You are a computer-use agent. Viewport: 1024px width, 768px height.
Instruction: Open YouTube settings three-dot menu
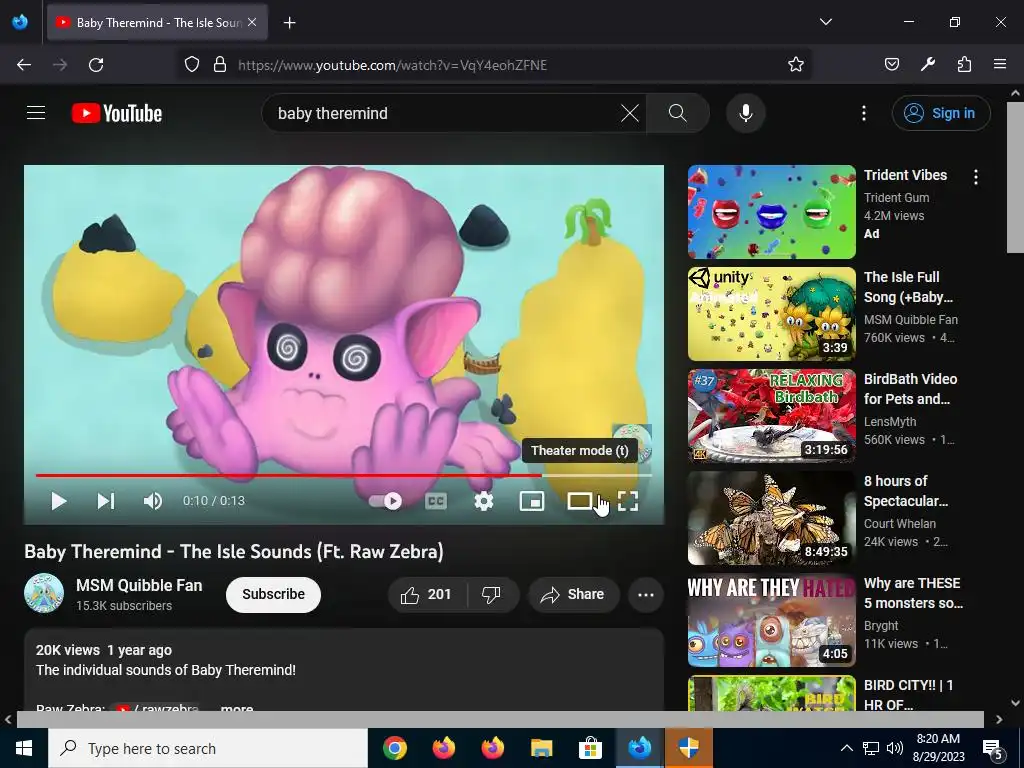pyautogui.click(x=863, y=113)
